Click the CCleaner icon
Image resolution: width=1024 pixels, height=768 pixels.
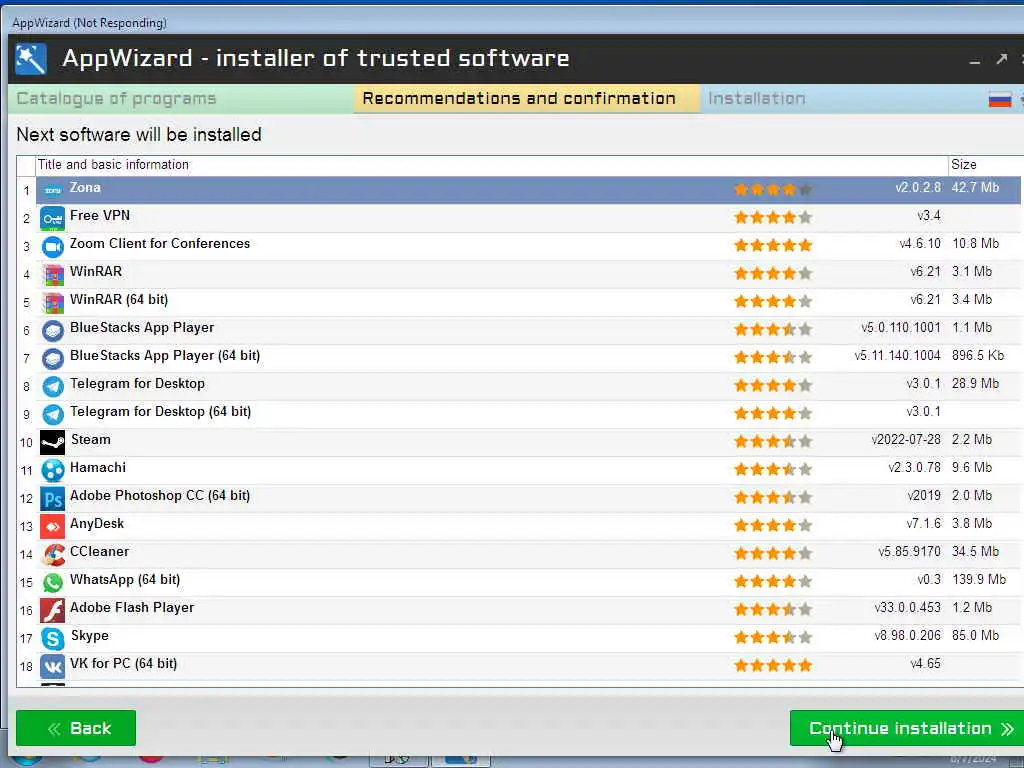52,554
